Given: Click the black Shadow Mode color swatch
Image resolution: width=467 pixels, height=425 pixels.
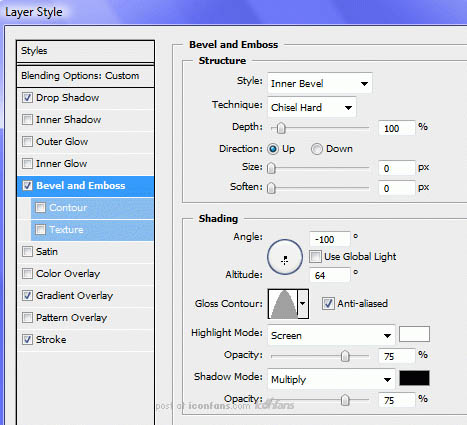Looking at the screenshot, I should (414, 378).
